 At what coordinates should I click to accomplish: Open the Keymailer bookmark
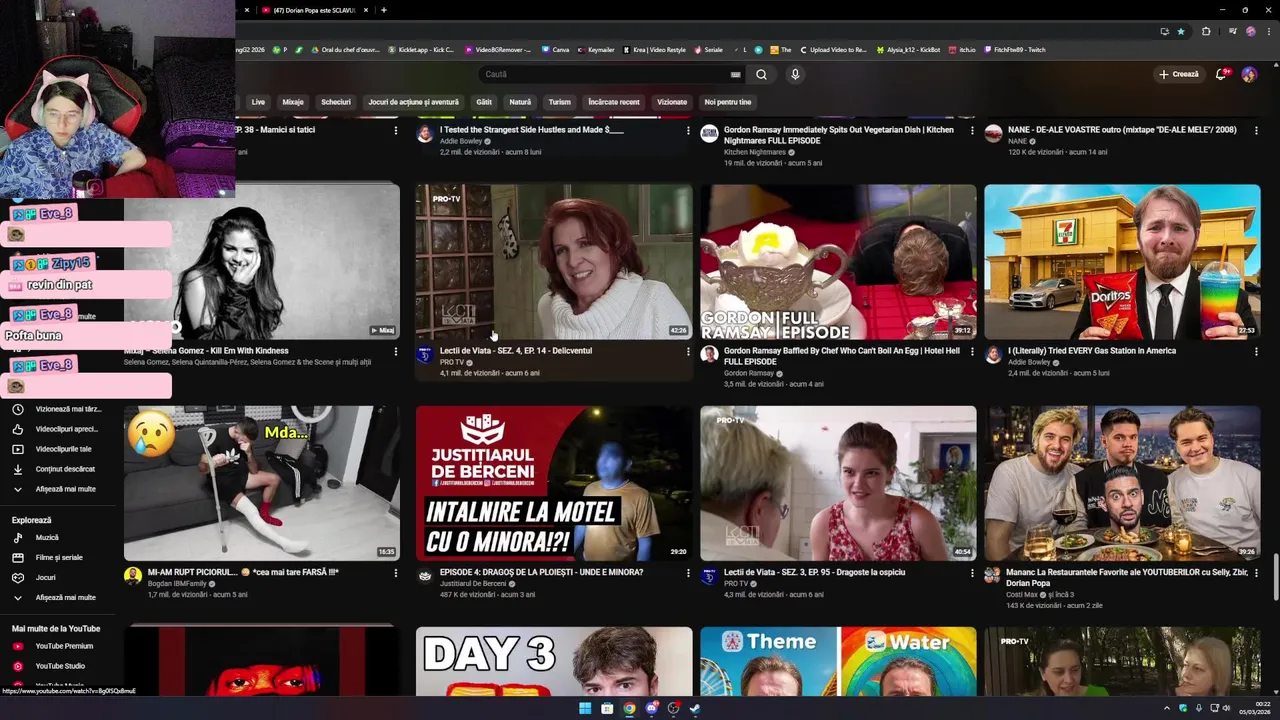pos(595,49)
